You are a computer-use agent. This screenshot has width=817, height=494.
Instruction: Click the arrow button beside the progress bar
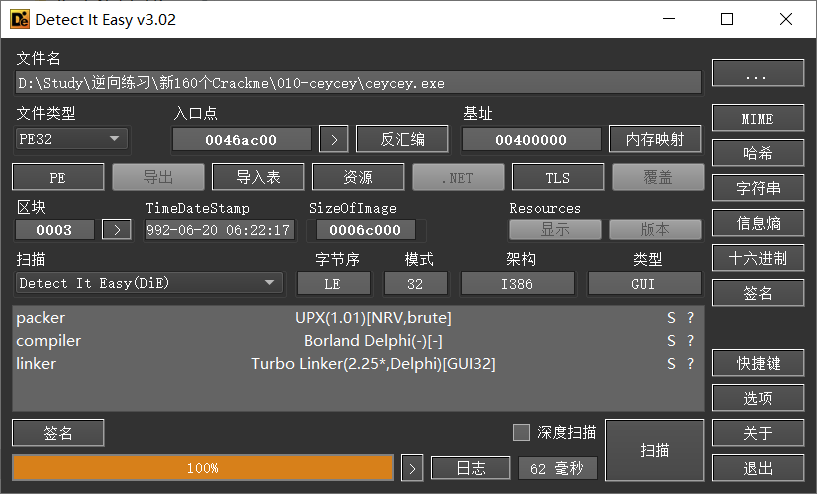coord(412,468)
